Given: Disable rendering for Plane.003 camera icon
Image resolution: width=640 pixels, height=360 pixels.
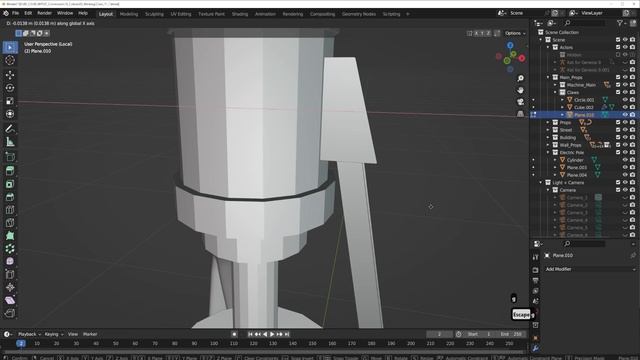Looking at the screenshot, I should 632,167.
